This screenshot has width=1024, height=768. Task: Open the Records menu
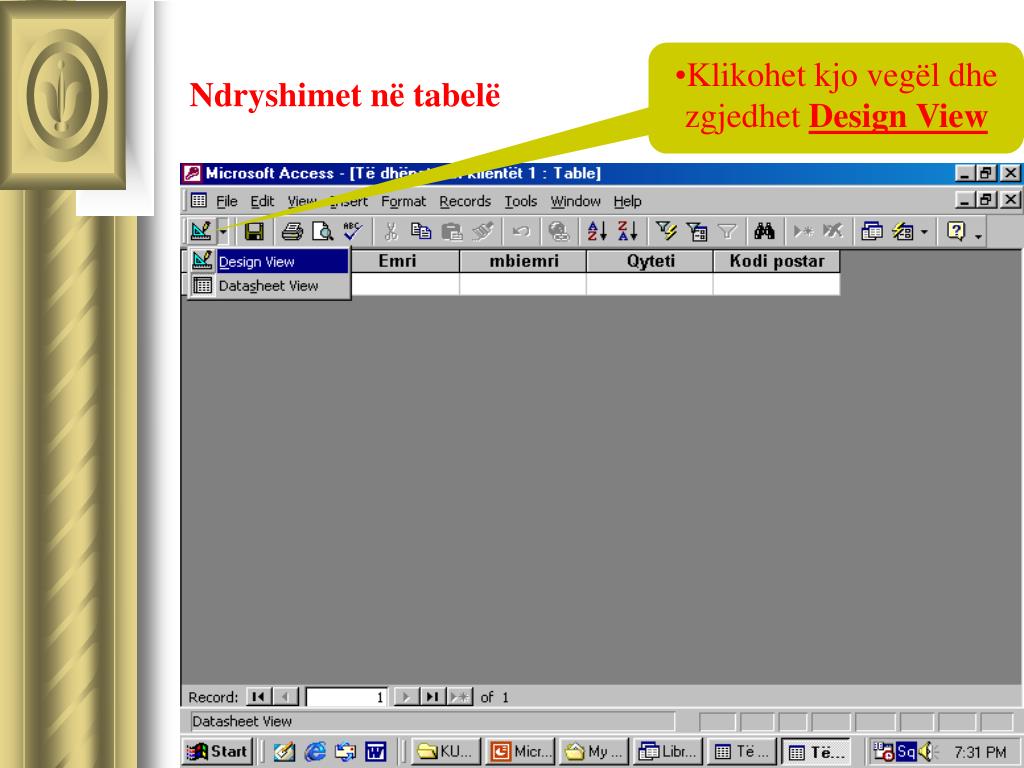(x=465, y=201)
